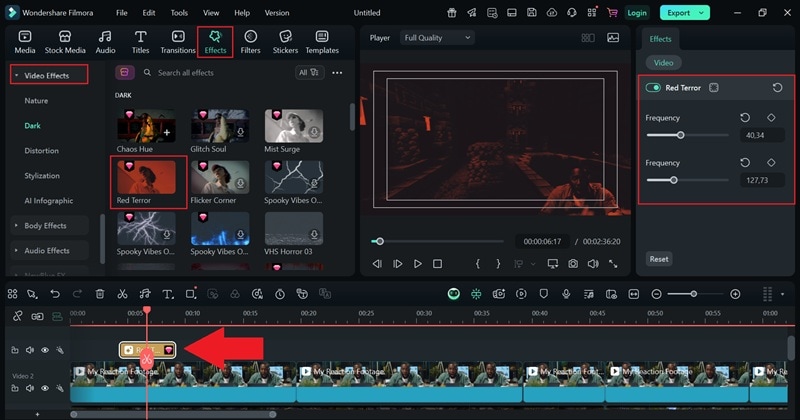Hide the effect track with eye icon

pos(45,350)
